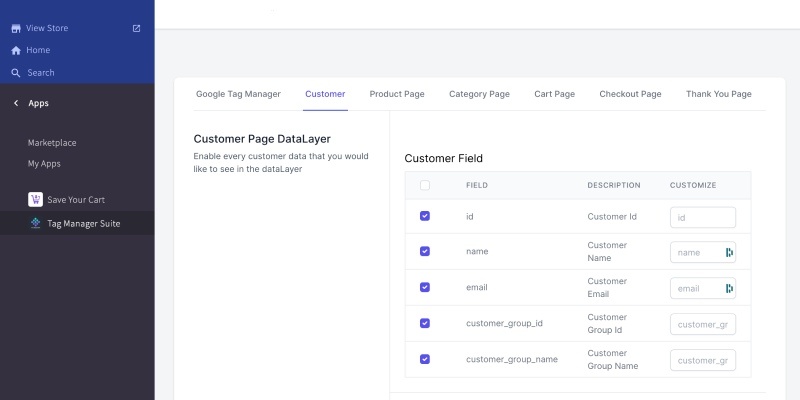Focus the customer_group_id customize input
This screenshot has width=800, height=400.
pyautogui.click(x=703, y=324)
